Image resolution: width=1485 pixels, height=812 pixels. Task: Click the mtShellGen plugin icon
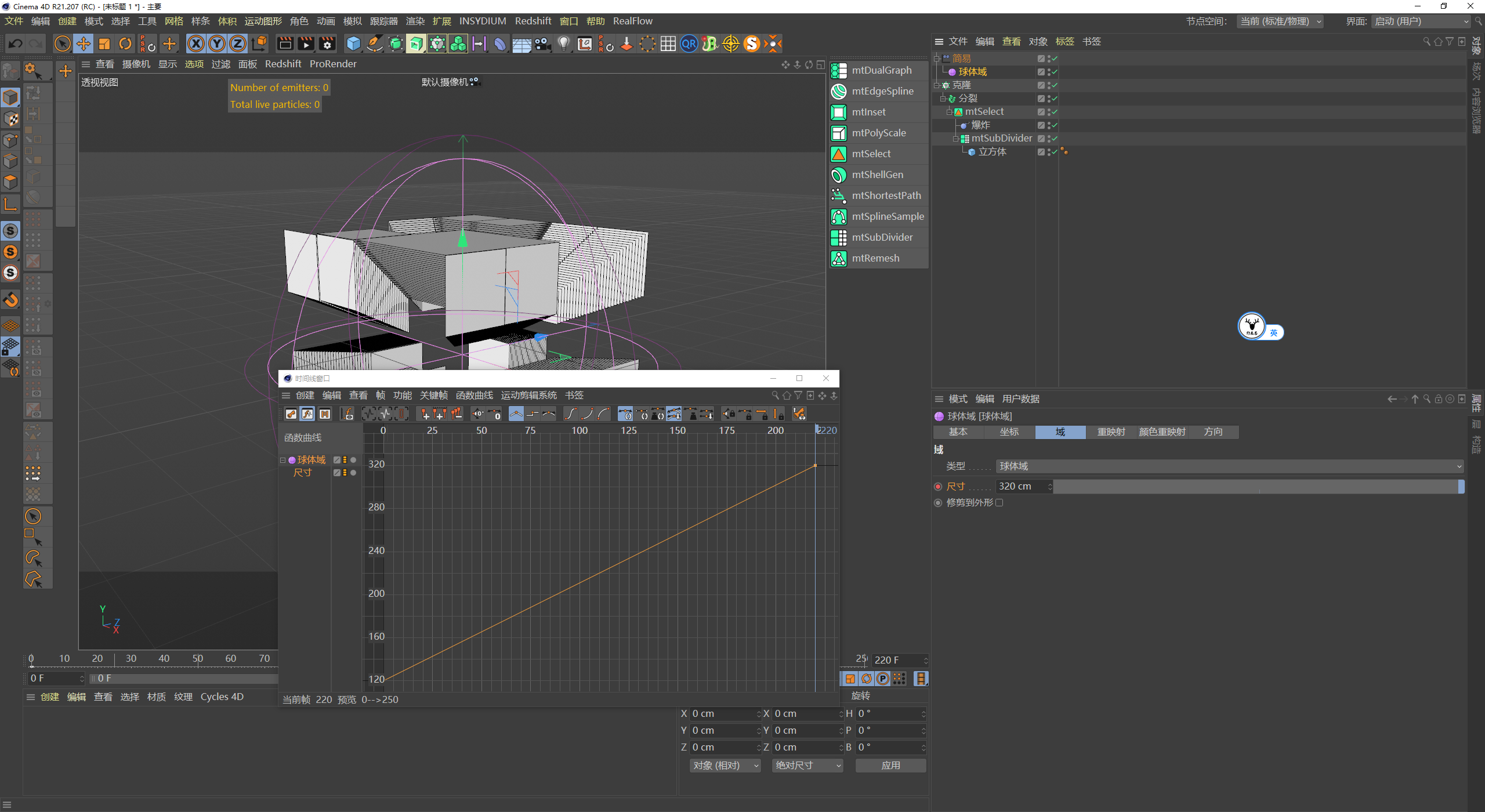pos(839,175)
